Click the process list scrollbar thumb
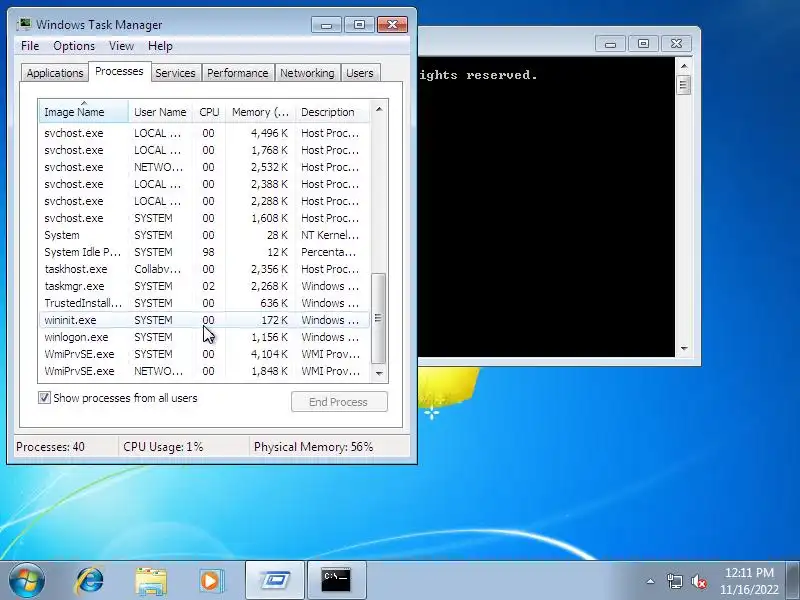The width and height of the screenshot is (800, 600). (378, 318)
